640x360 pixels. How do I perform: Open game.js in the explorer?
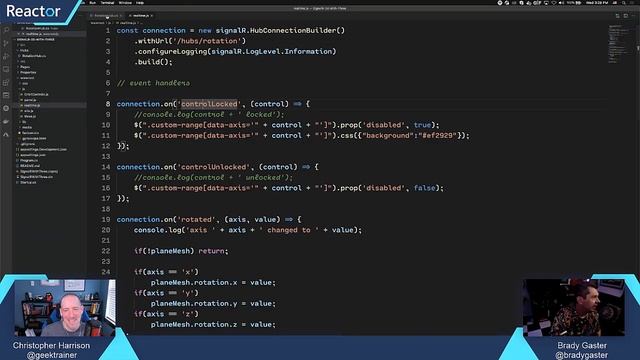30,100
